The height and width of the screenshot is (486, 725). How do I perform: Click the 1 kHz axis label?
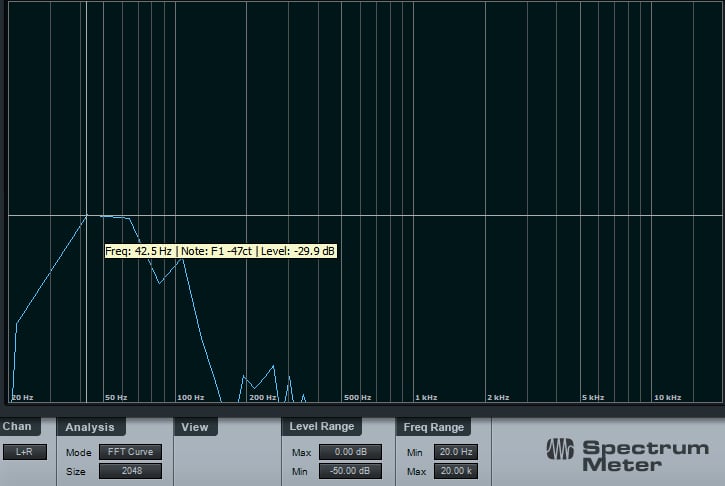tap(426, 397)
